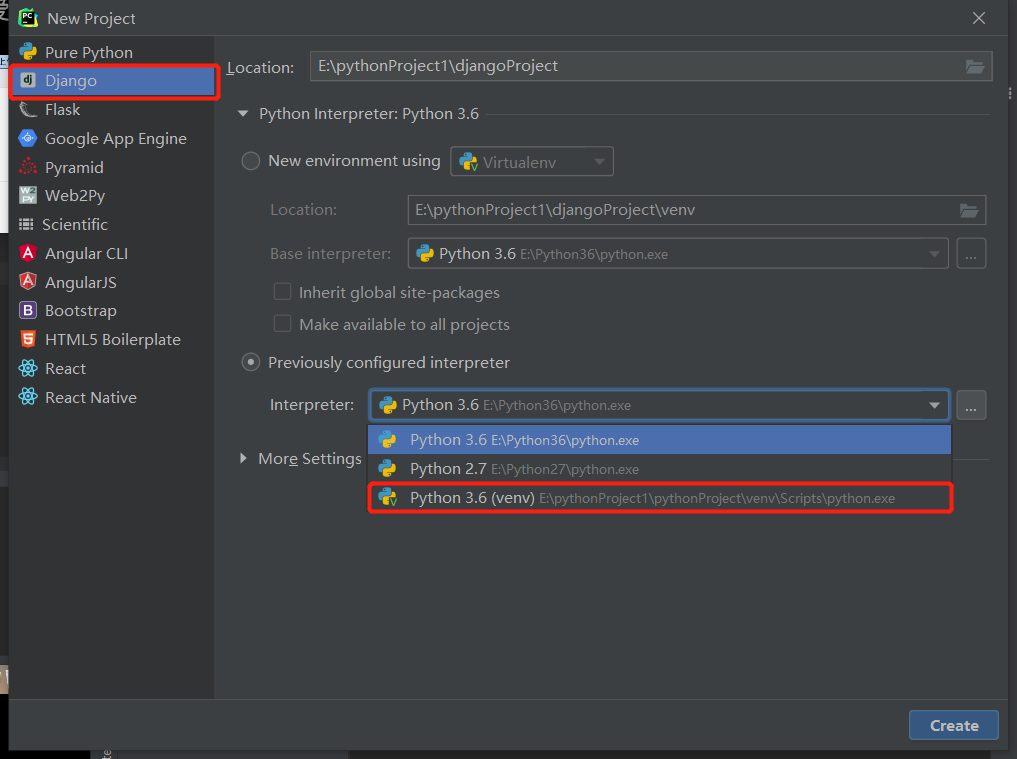
Task: Collapse the Interpreter dropdown list arrow
Action: pyautogui.click(x=934, y=405)
